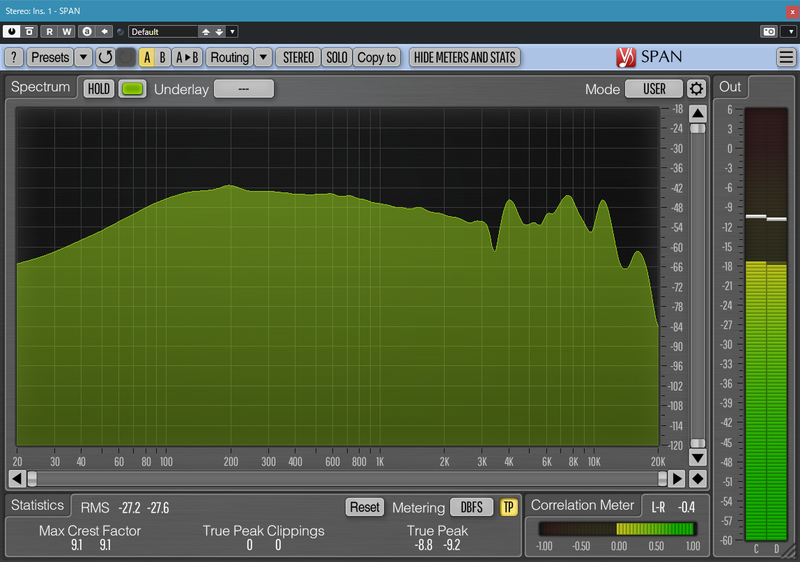Select the Statistics tab
The image size is (800, 562).
coord(37,505)
